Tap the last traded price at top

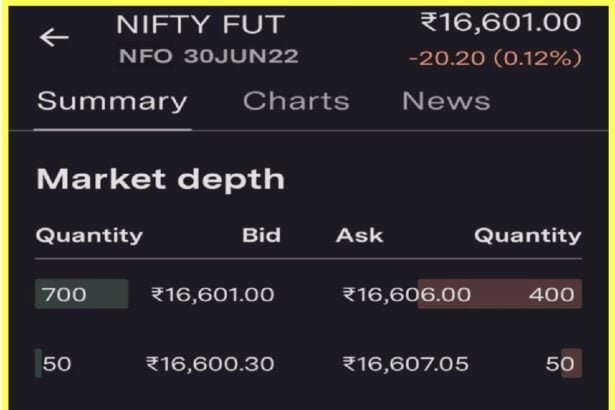[500, 22]
